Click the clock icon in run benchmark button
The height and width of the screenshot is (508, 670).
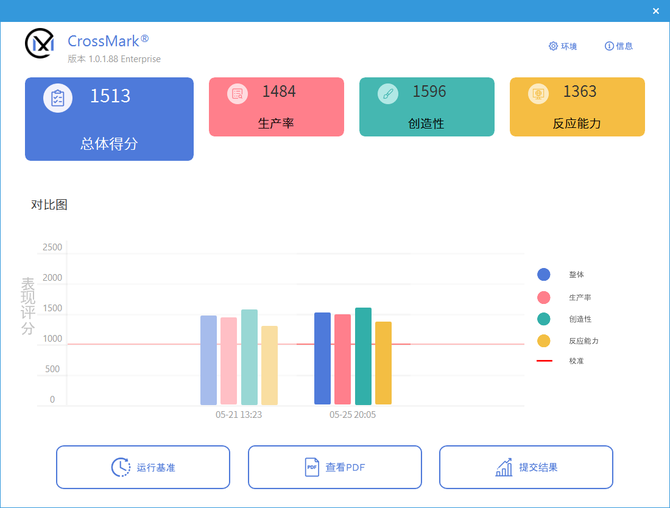tap(120, 467)
